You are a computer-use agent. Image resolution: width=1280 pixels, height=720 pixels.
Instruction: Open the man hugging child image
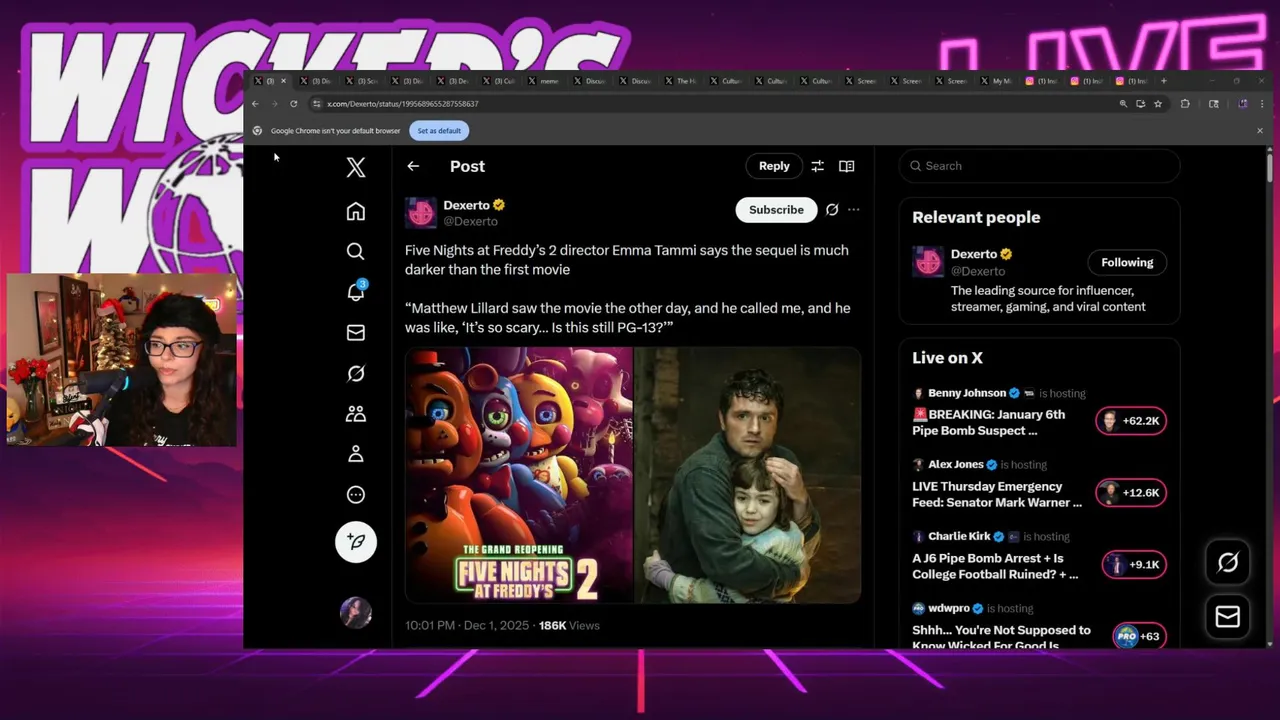point(748,476)
